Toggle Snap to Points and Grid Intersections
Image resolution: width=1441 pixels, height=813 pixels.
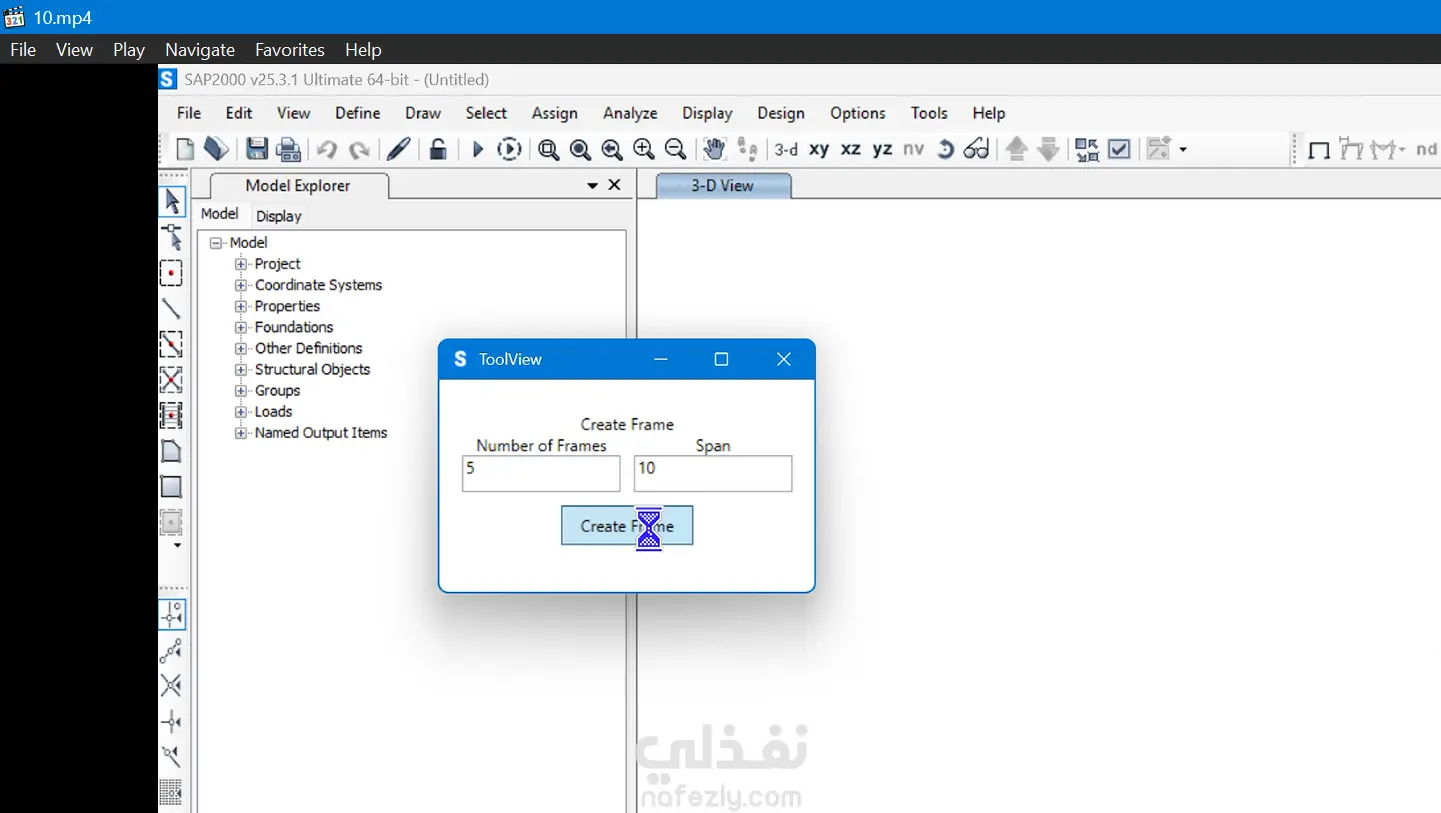(172, 614)
